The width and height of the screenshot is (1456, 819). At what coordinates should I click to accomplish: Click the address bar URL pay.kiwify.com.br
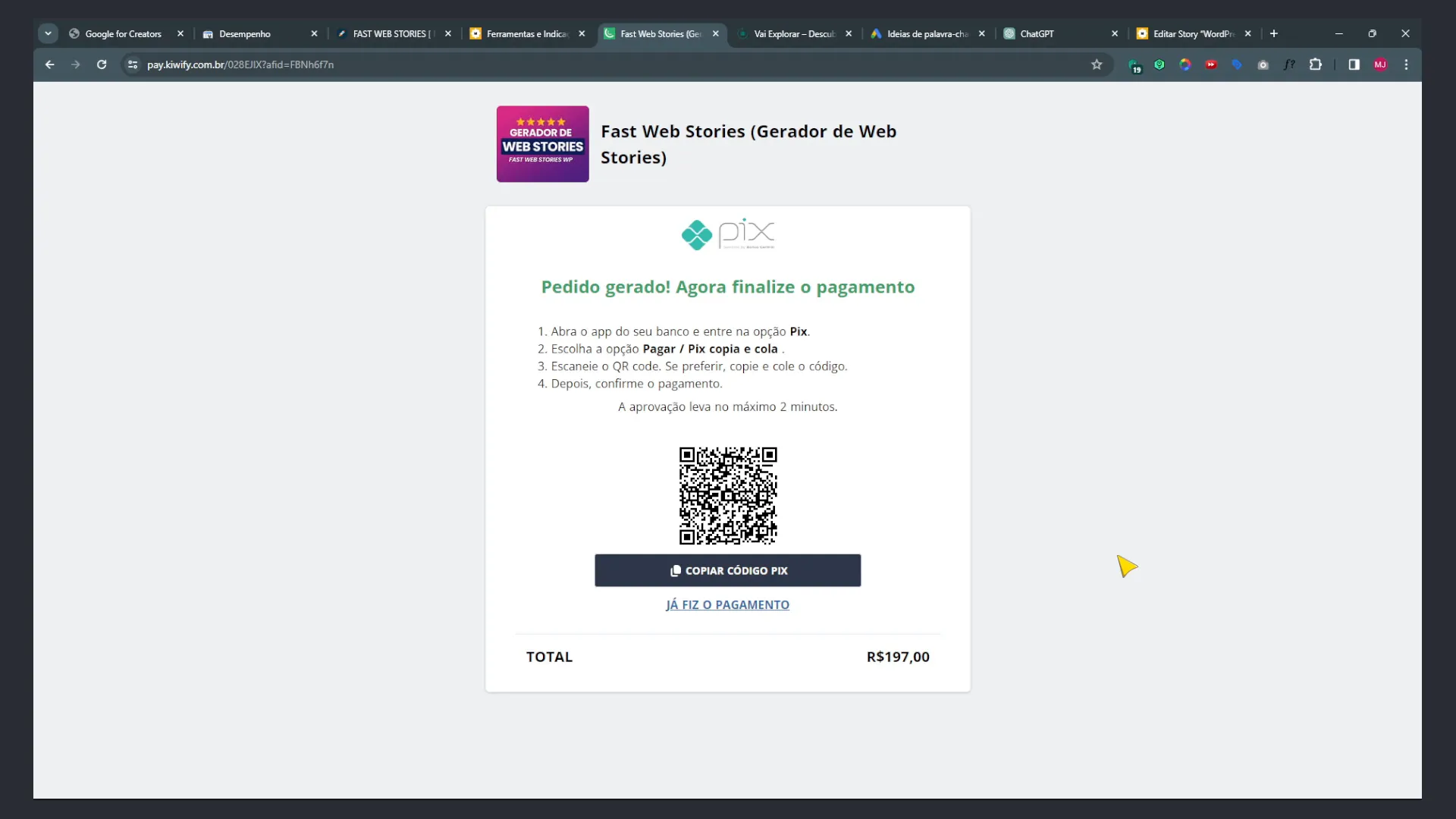pos(240,64)
